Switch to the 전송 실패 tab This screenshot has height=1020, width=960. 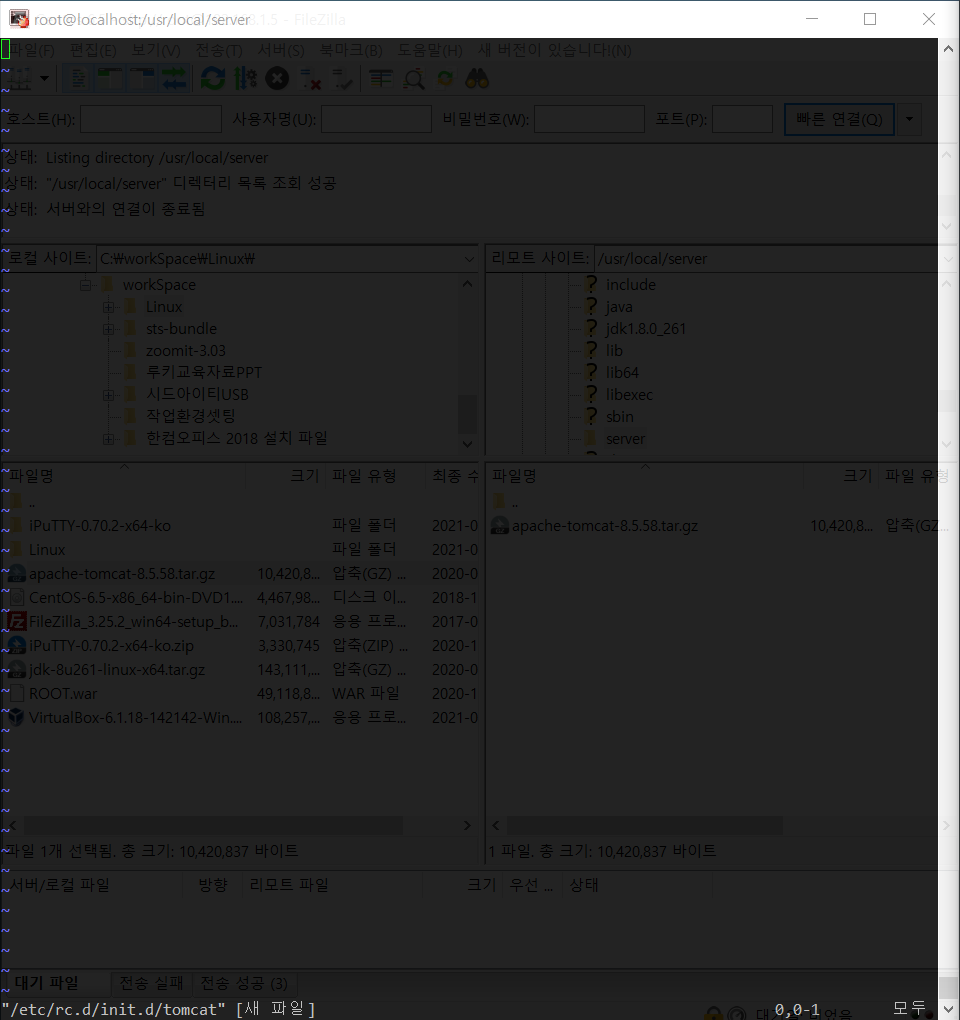point(152,983)
